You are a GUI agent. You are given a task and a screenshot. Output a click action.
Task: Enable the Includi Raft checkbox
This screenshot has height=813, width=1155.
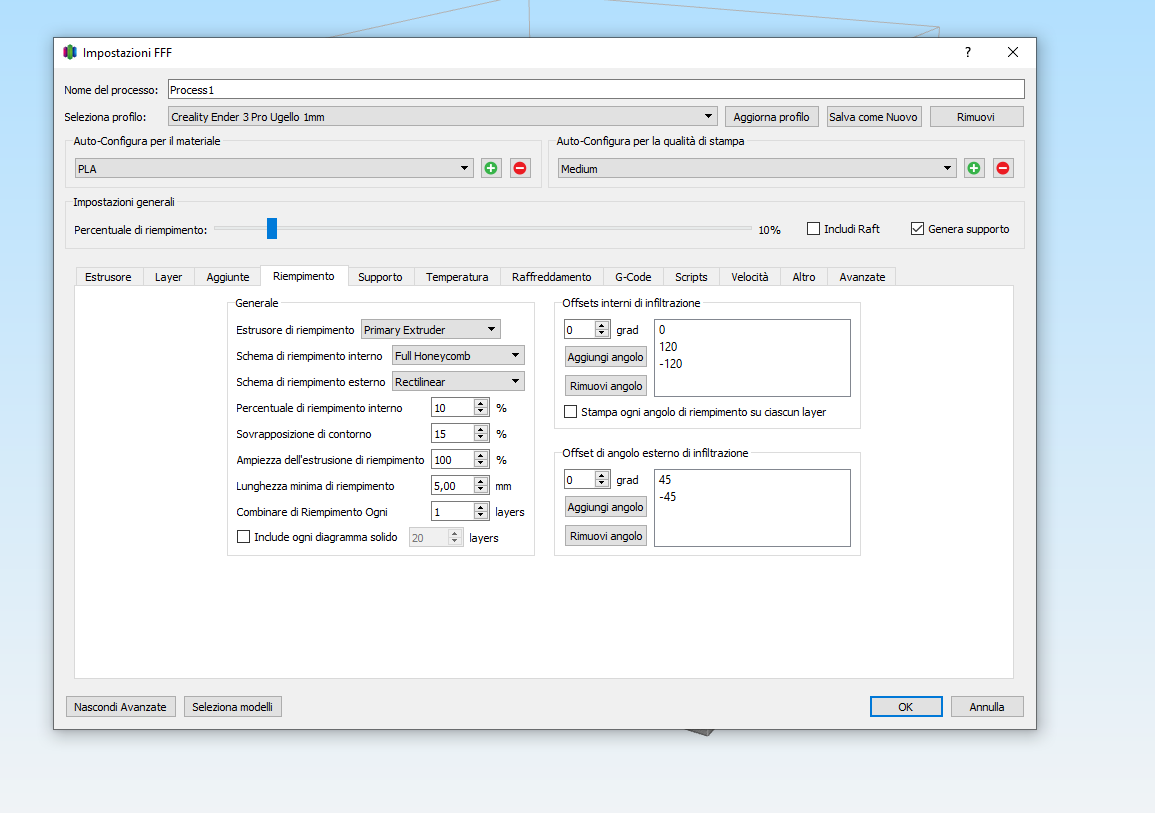[814, 229]
